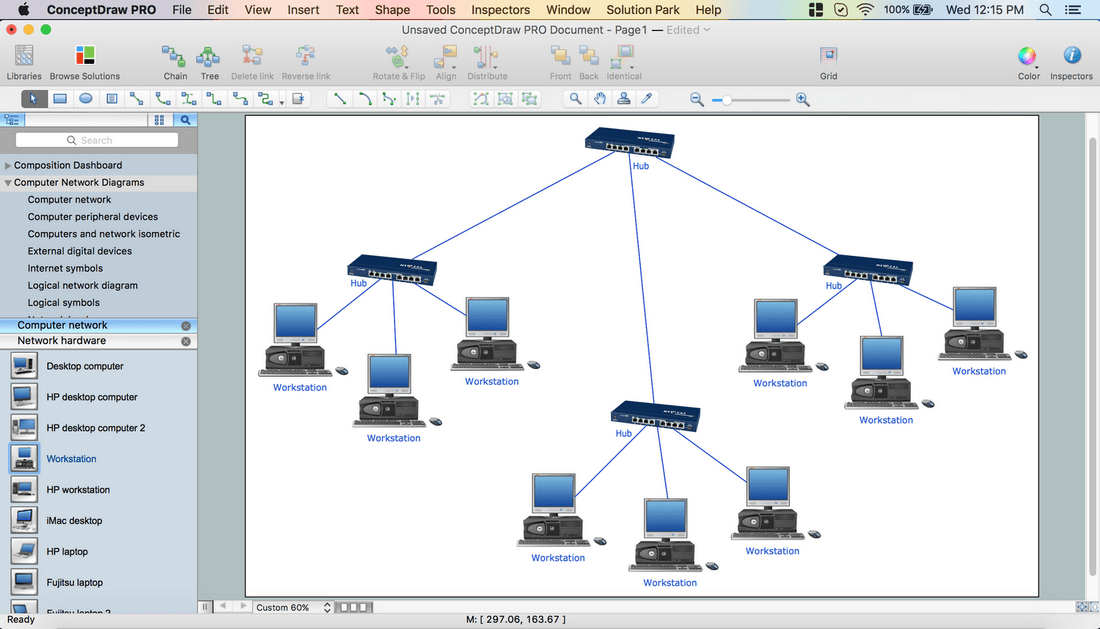This screenshot has width=1100, height=629.
Task: Collapse the Computer Network Diagrams tree
Action: (8, 182)
